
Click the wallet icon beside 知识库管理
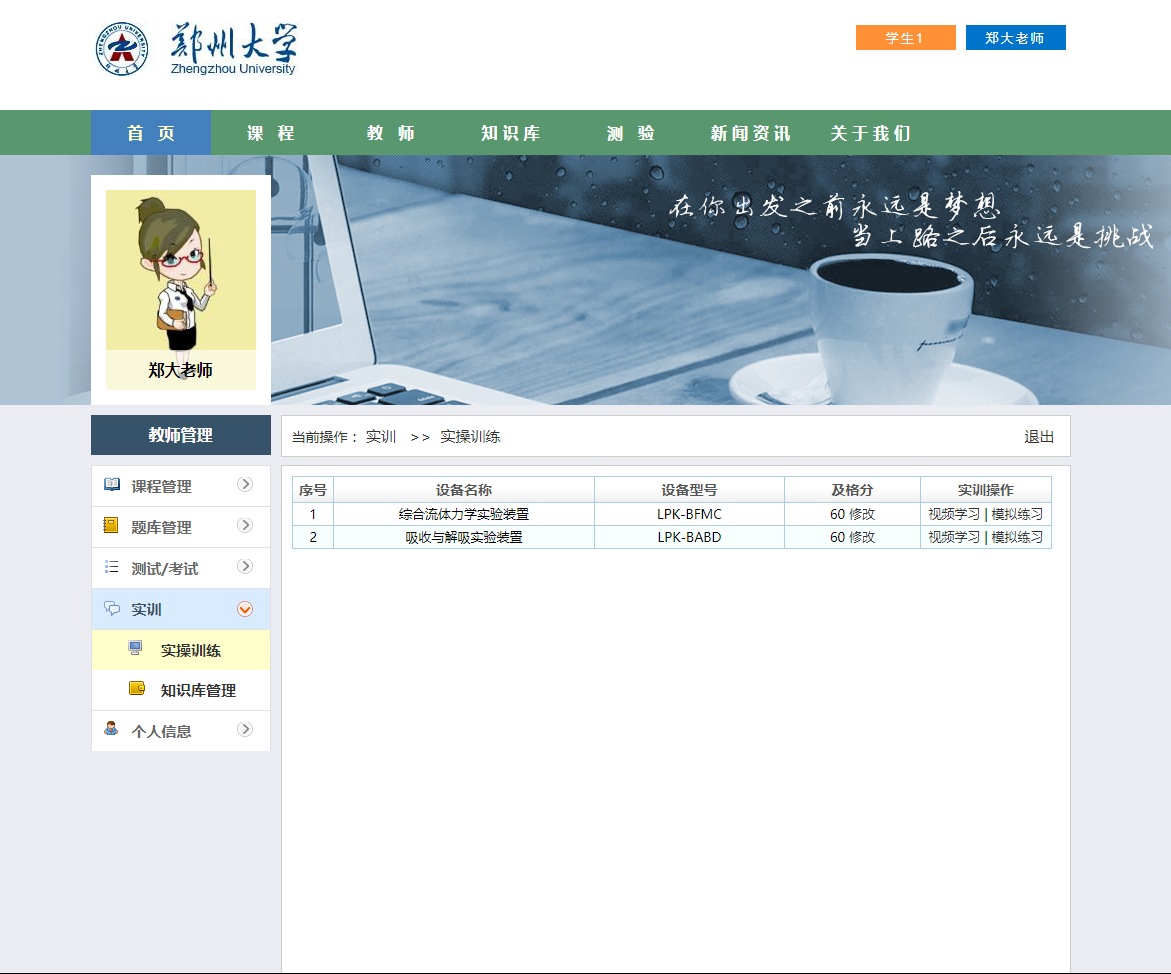click(137, 689)
